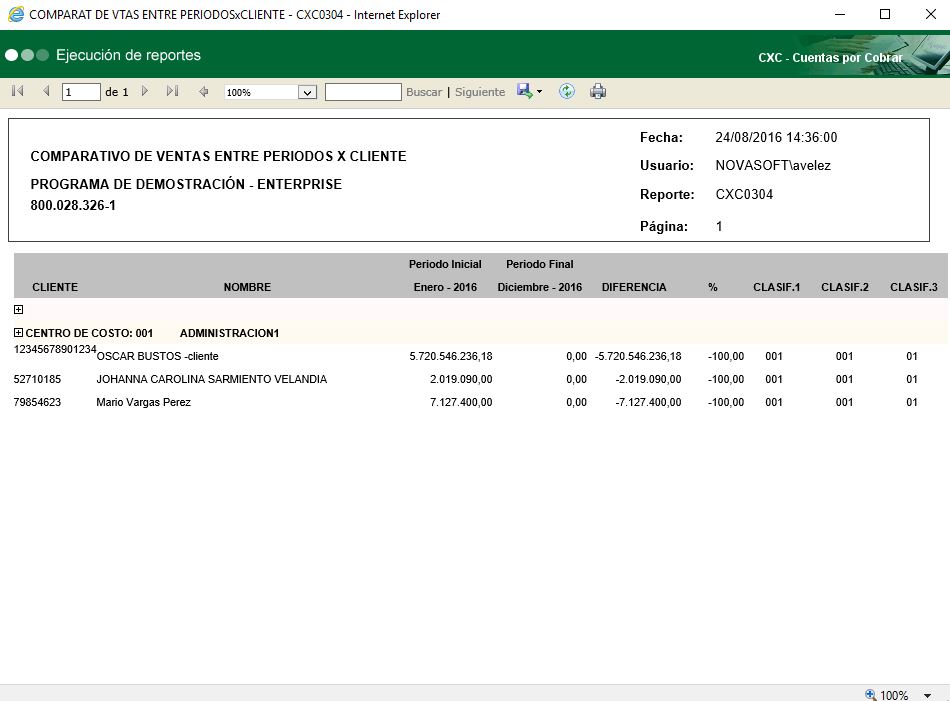Click client ID 79854623
950x701 pixels.
coord(38,402)
